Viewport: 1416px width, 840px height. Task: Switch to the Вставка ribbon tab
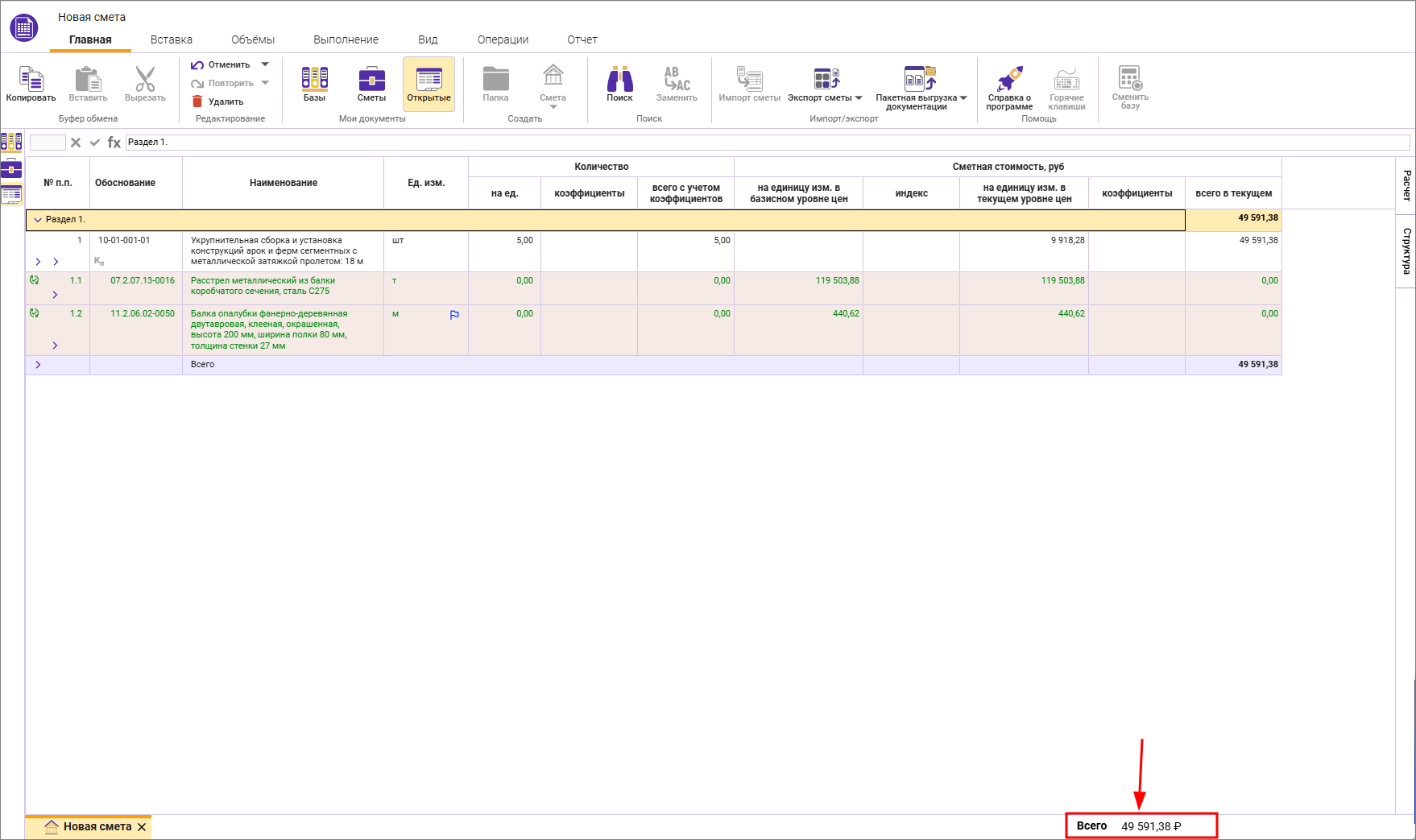[x=171, y=39]
